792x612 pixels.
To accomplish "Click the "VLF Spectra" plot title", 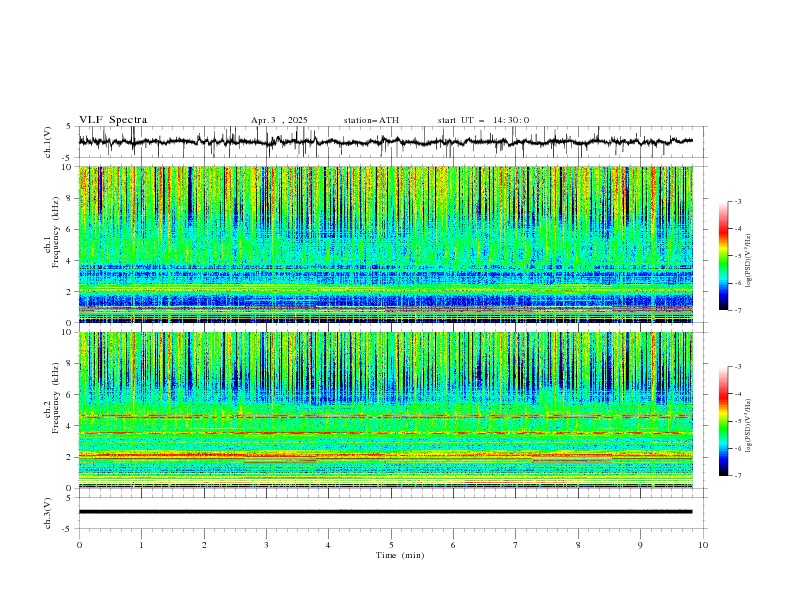I will [113, 120].
